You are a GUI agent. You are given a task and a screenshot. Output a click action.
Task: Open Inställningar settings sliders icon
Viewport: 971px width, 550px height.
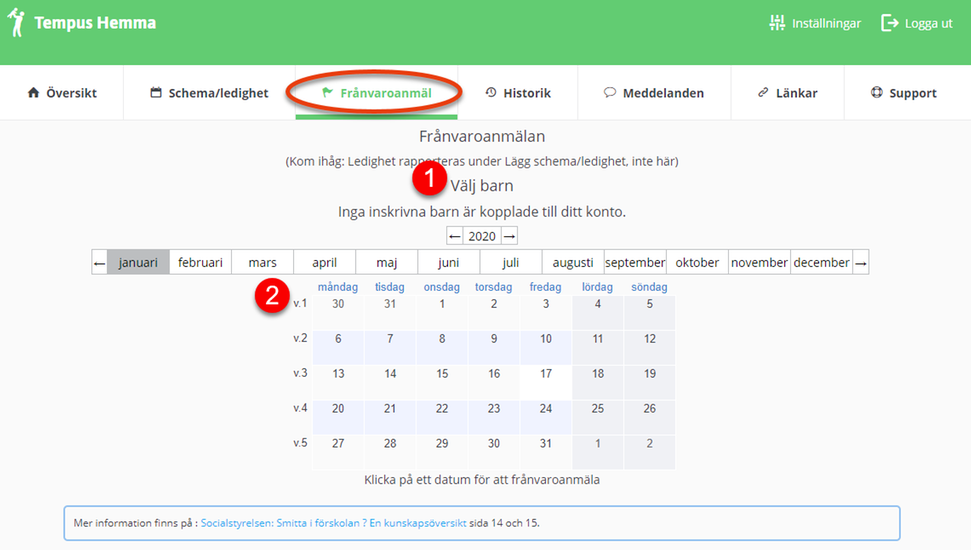[777, 23]
